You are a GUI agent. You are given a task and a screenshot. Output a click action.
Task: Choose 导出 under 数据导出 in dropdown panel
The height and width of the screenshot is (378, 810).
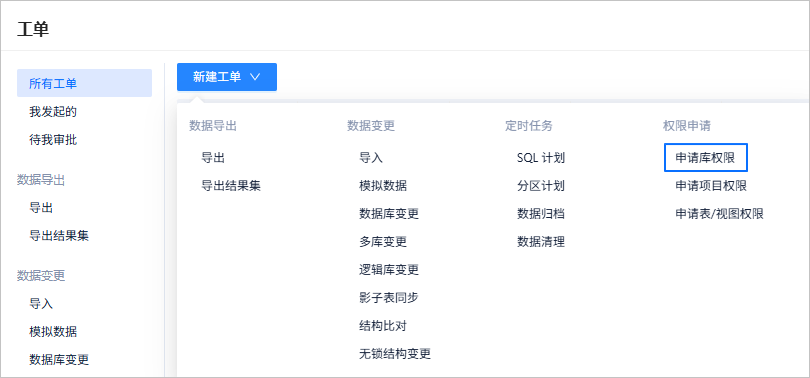[x=213, y=158]
